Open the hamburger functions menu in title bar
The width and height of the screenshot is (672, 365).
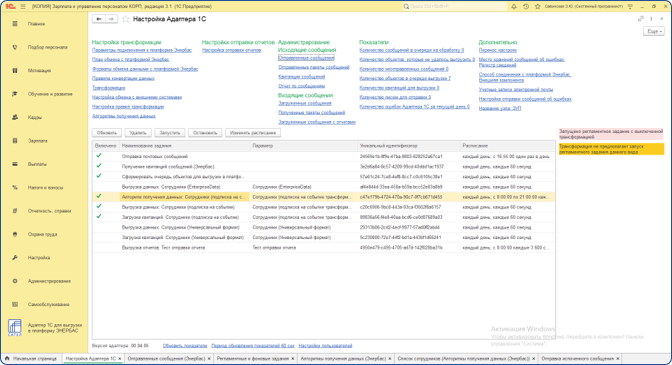[x=23, y=6]
